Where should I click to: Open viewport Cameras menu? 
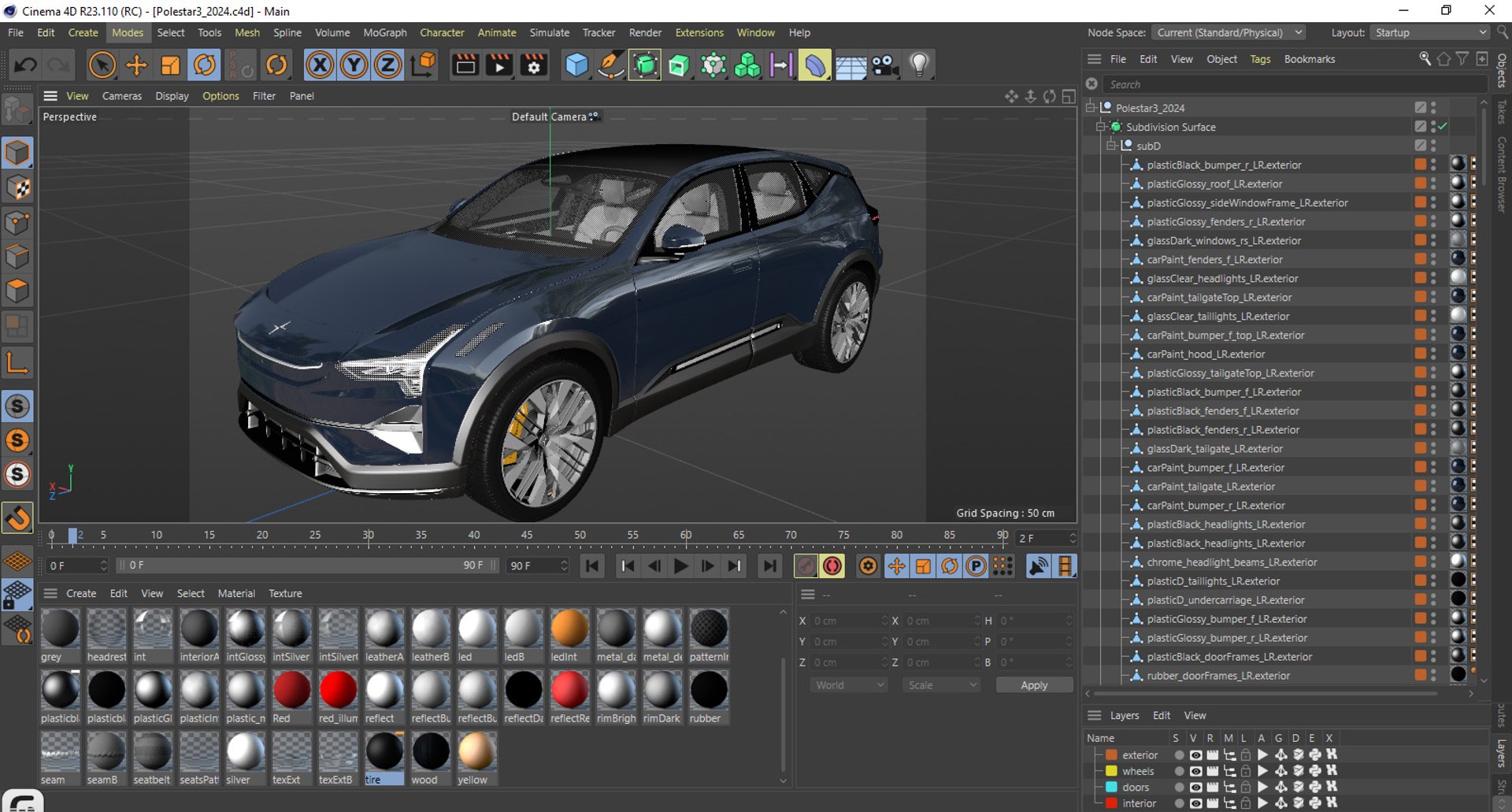(122, 96)
